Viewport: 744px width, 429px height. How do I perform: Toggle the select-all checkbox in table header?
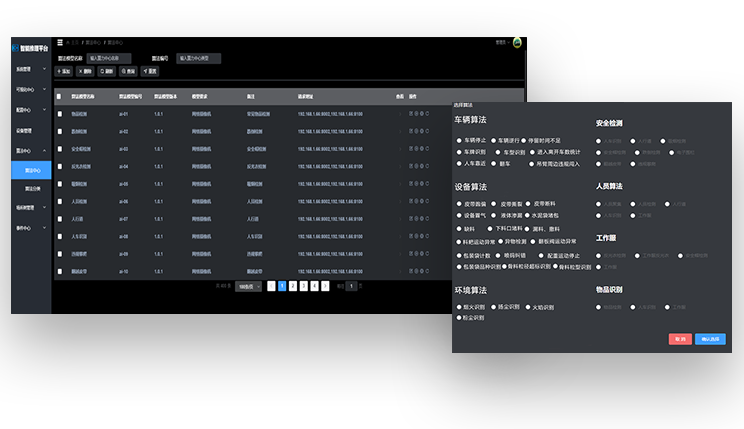pos(59,97)
